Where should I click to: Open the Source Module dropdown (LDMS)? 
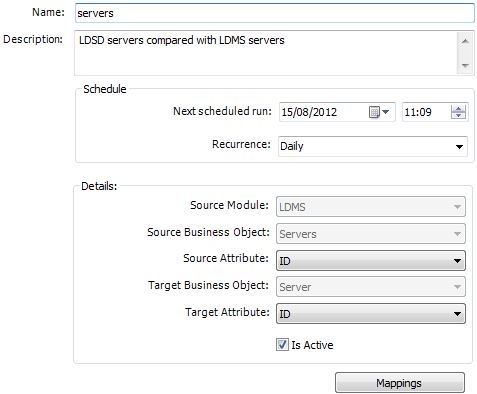click(371, 207)
